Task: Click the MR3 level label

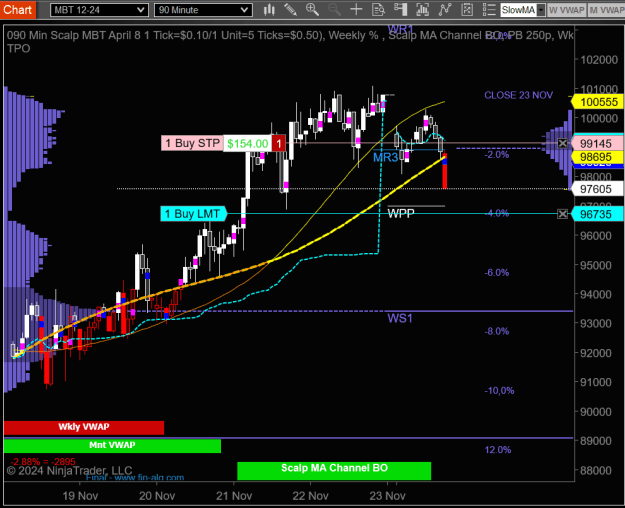Action: pos(385,158)
